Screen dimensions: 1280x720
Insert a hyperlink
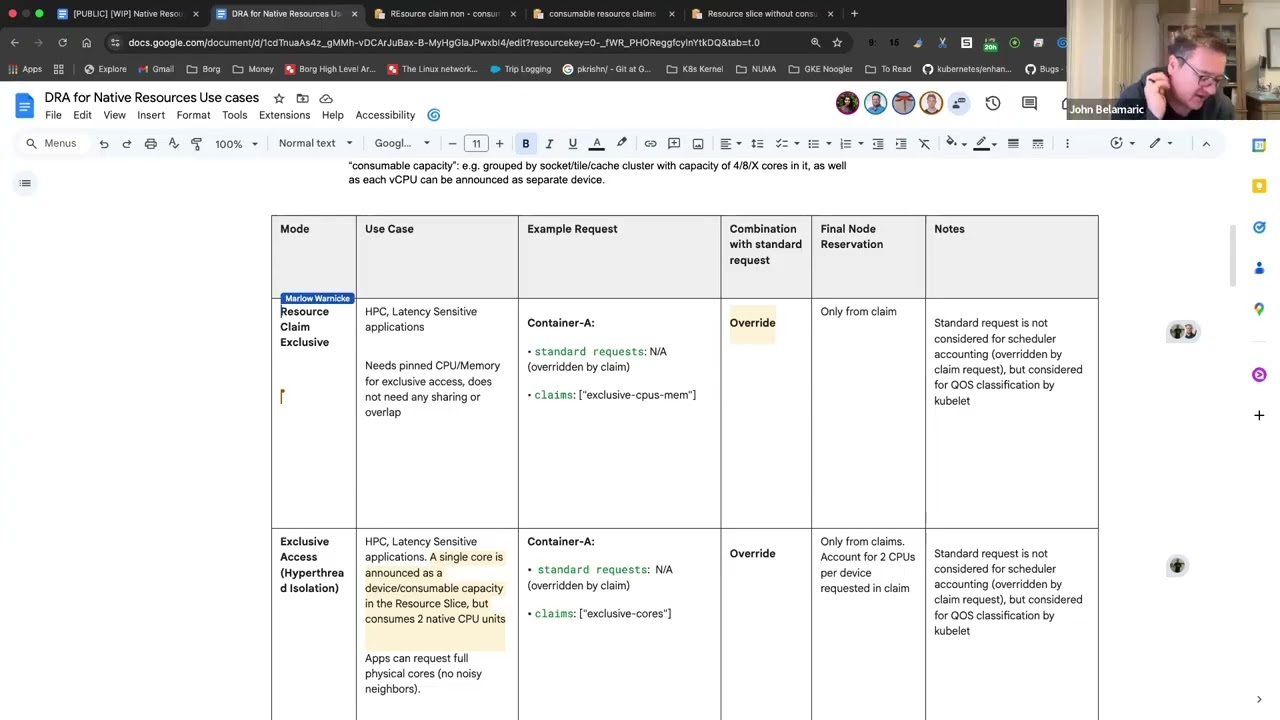click(650, 144)
